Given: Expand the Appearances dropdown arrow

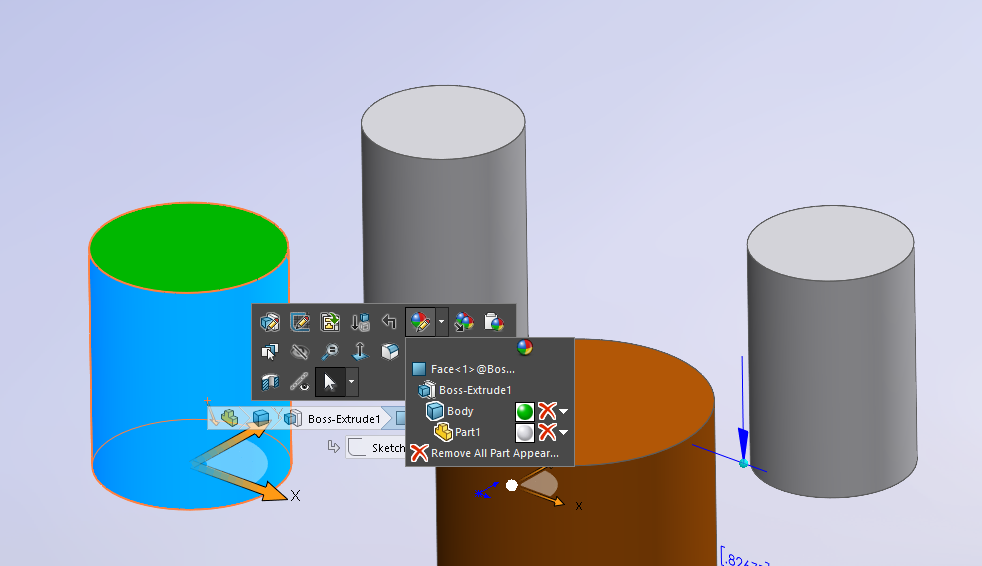Looking at the screenshot, I should (x=442, y=322).
